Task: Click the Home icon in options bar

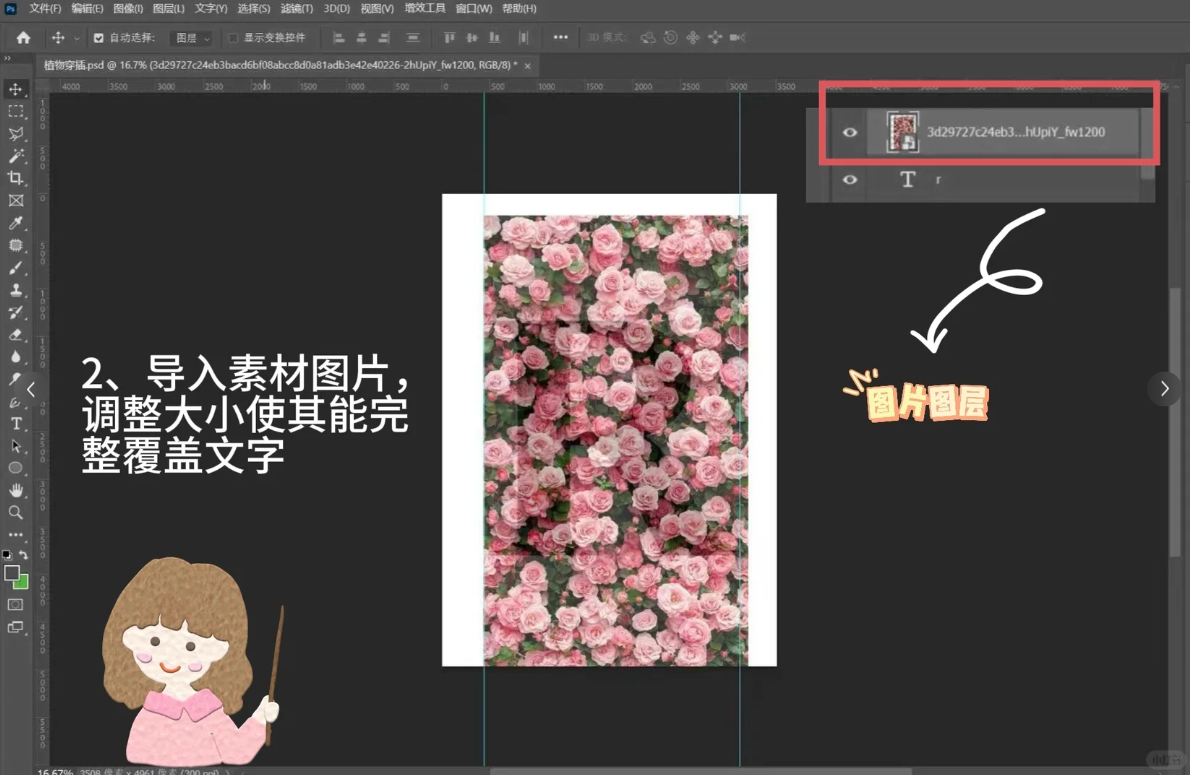Action: pyautogui.click(x=23, y=38)
